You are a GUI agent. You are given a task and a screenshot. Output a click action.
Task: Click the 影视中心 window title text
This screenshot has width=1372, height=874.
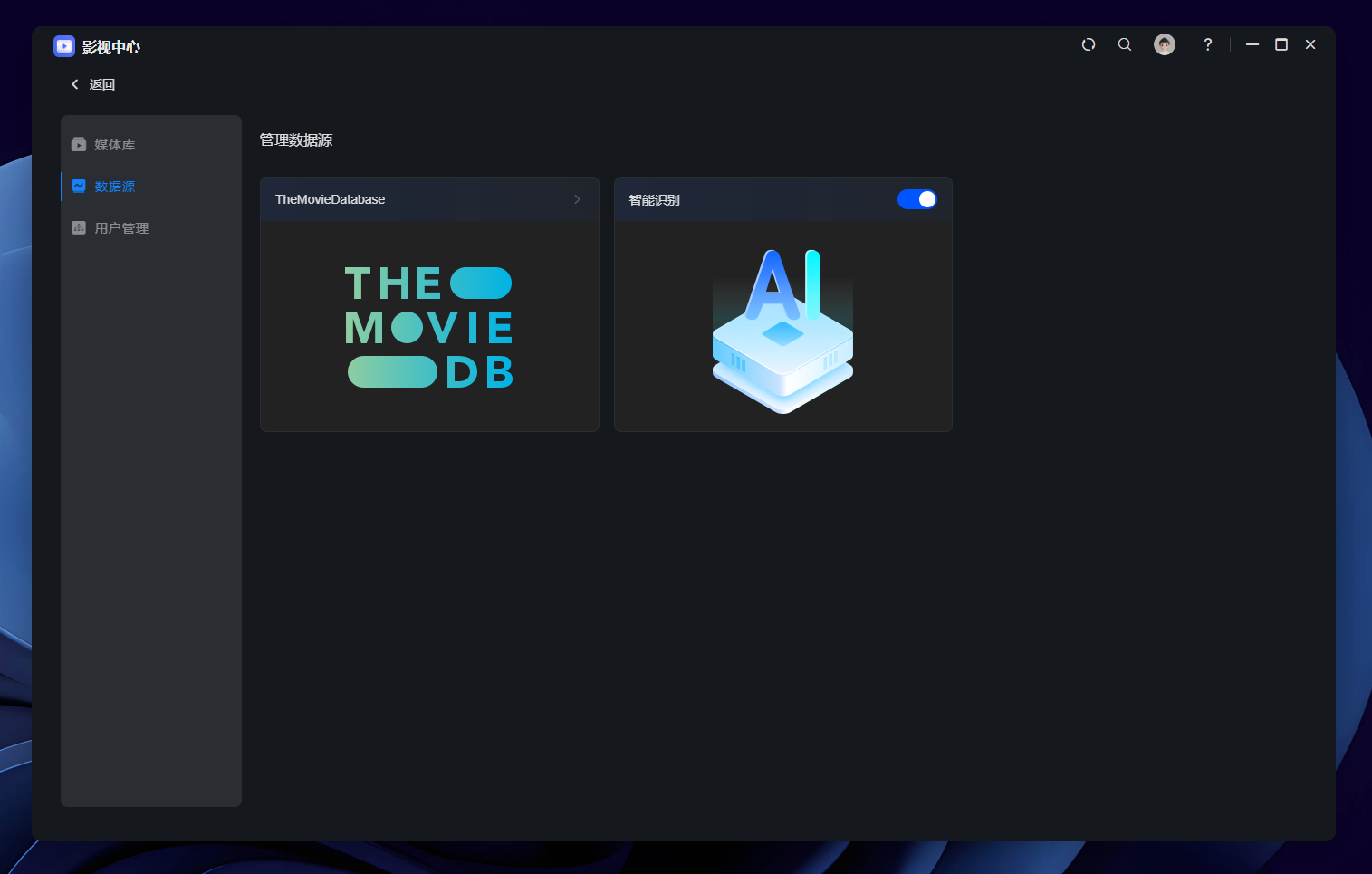click(111, 47)
